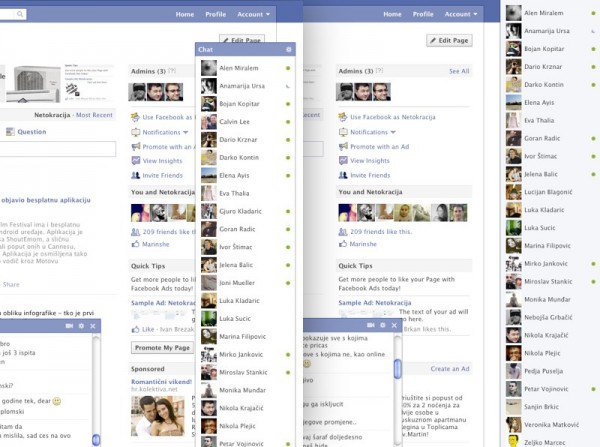
Task: Click Like thumbs-up under Sample Ad, left page
Action: click(135, 329)
